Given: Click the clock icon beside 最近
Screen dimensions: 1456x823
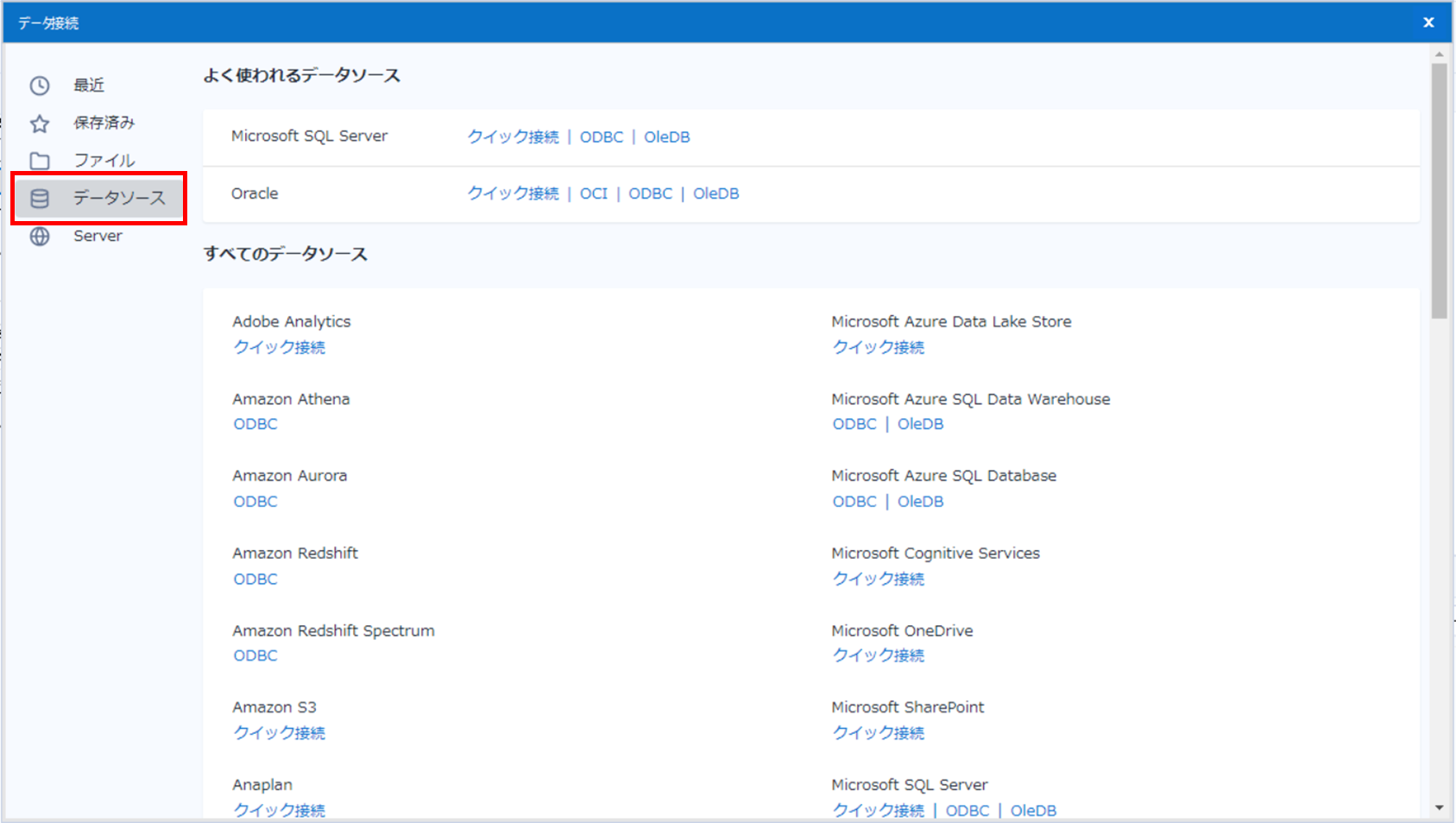Looking at the screenshot, I should (x=40, y=85).
